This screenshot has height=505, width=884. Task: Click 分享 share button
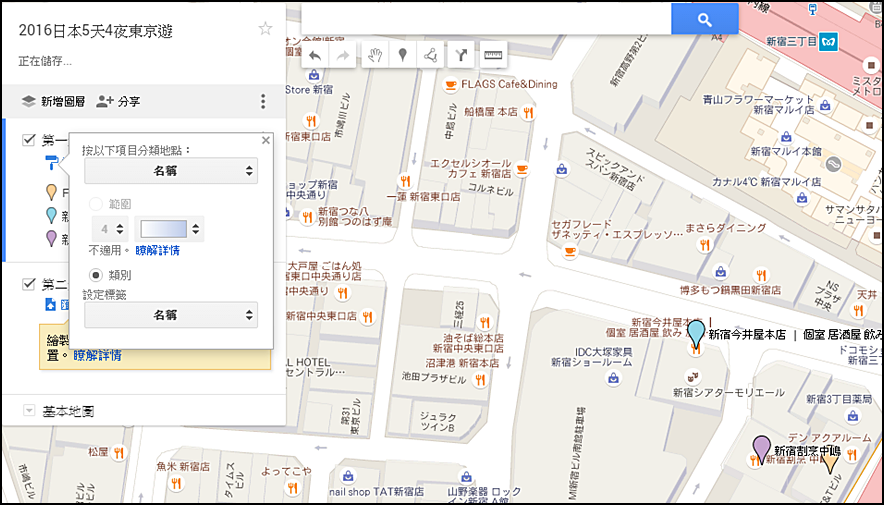(118, 101)
